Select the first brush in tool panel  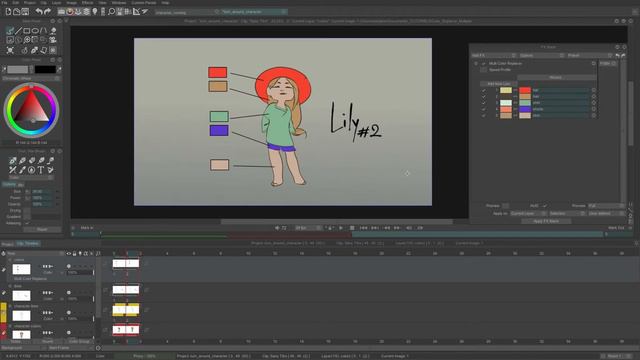click(x=13, y=160)
